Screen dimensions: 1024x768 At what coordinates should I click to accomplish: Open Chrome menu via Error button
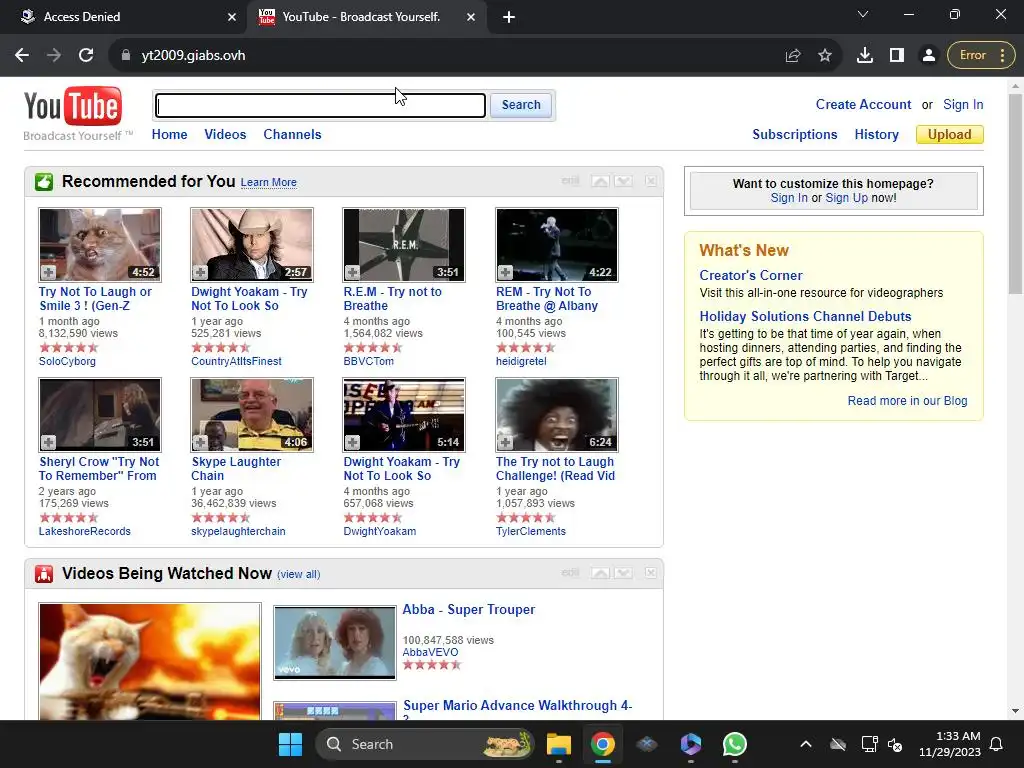point(981,56)
